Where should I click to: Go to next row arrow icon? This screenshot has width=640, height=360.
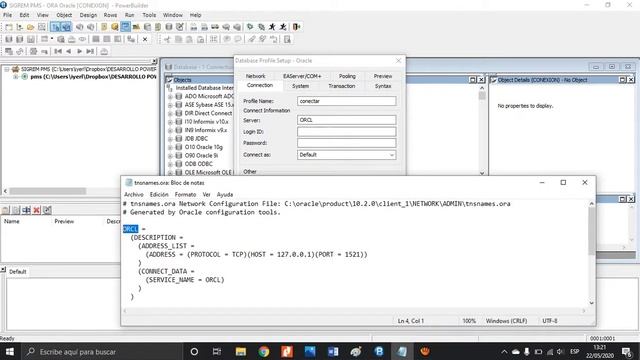[x=79, y=51]
